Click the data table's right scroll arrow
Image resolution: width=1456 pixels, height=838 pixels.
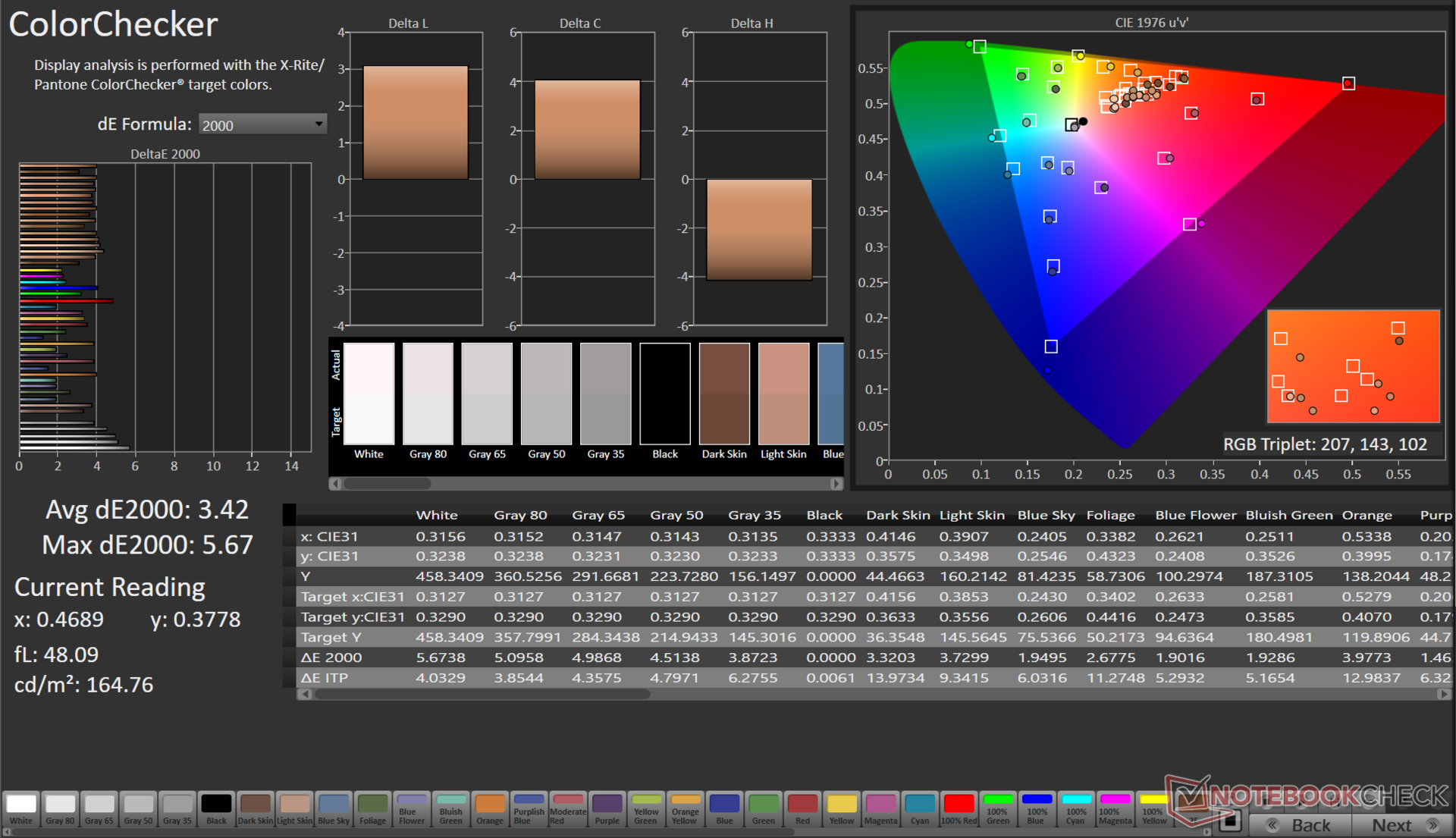(1443, 694)
